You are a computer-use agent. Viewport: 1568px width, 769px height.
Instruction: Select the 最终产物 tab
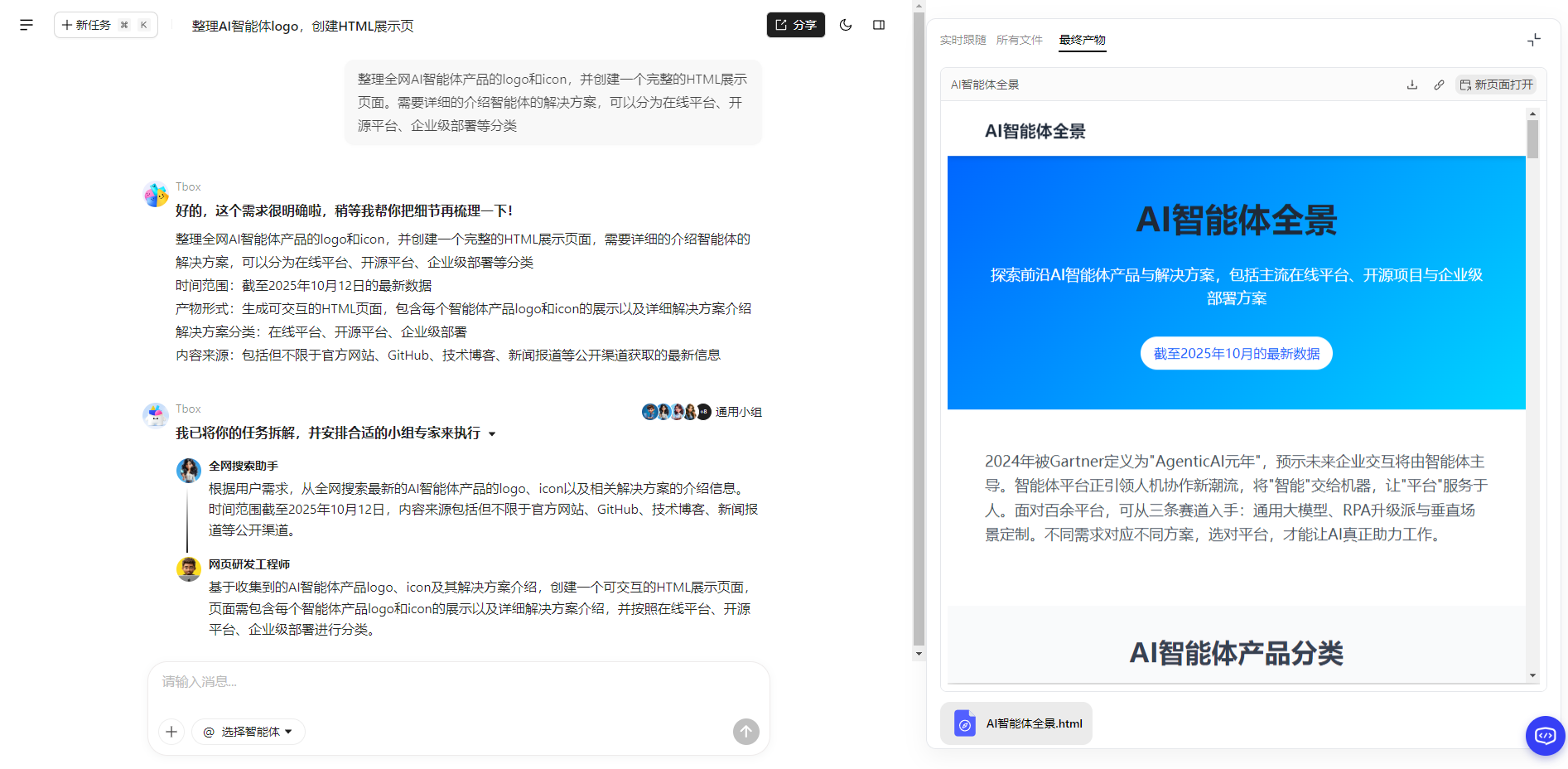point(1082,40)
